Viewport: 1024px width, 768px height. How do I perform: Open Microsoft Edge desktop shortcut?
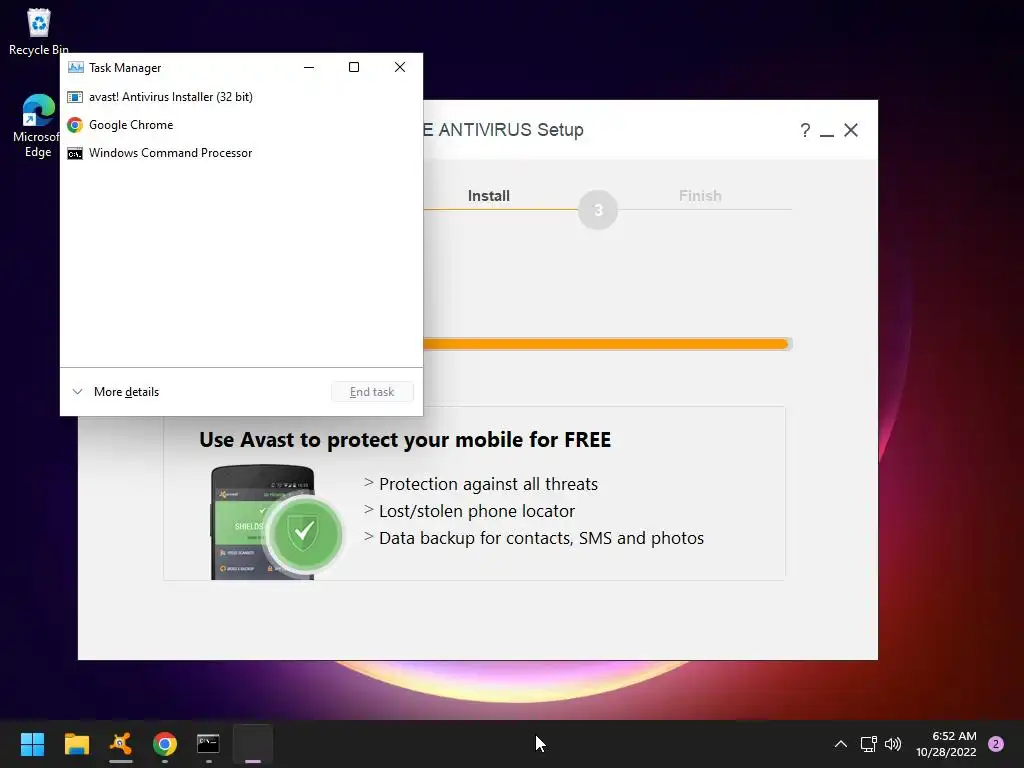(x=37, y=127)
